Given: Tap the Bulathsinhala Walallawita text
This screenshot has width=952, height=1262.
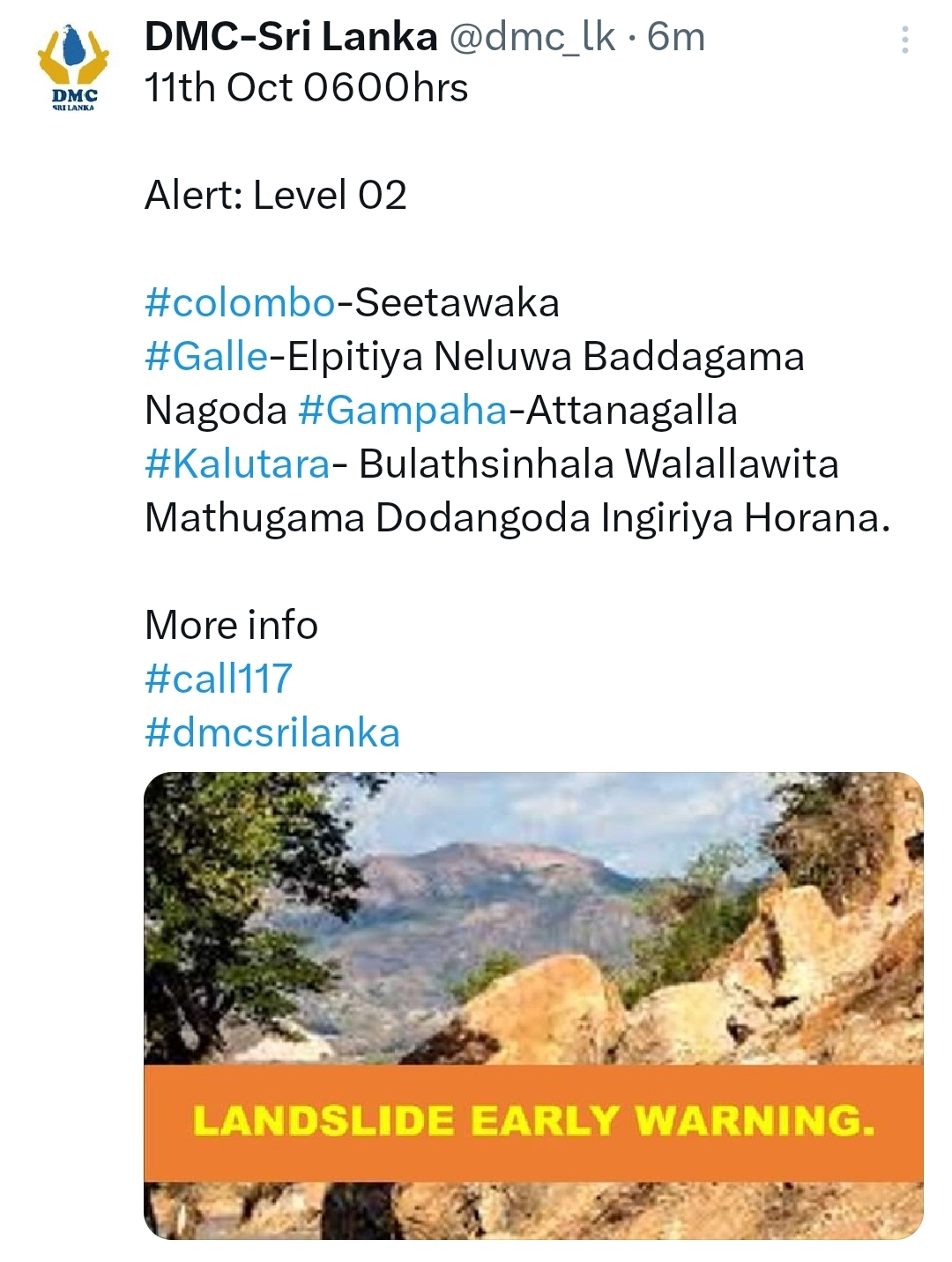Looking at the screenshot, I should 599,464.
